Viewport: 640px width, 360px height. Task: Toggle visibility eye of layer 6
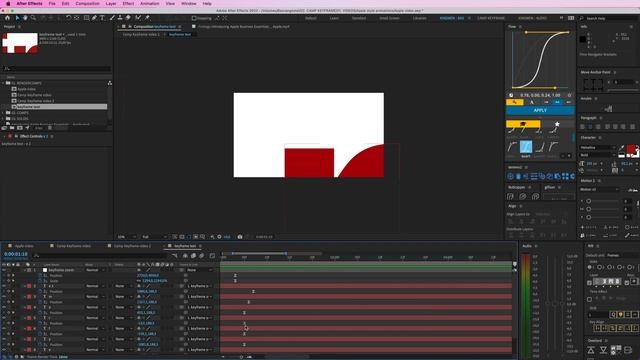click(x=4, y=329)
